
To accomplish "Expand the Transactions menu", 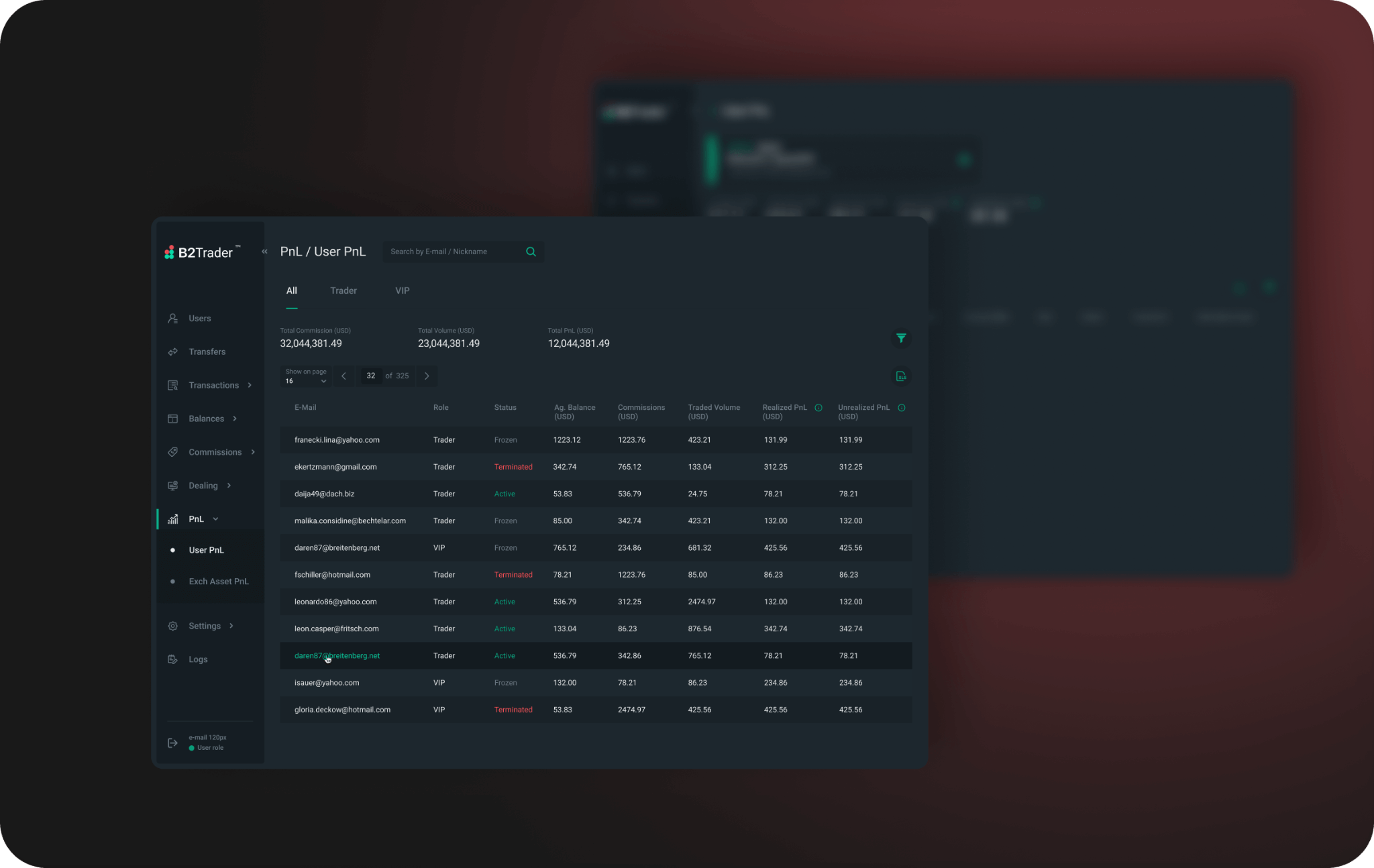I will [213, 385].
